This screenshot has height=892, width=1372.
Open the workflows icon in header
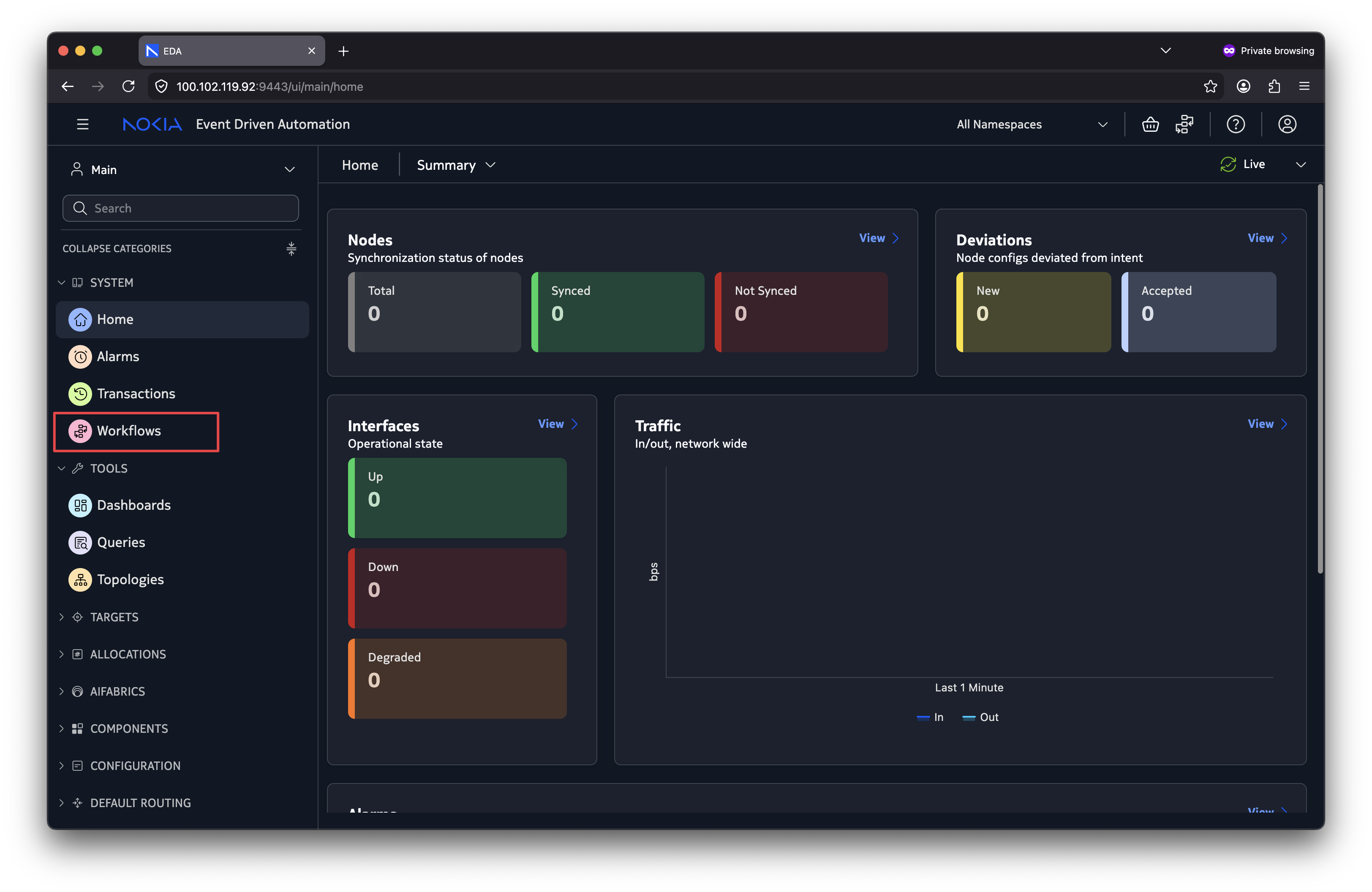[1184, 124]
